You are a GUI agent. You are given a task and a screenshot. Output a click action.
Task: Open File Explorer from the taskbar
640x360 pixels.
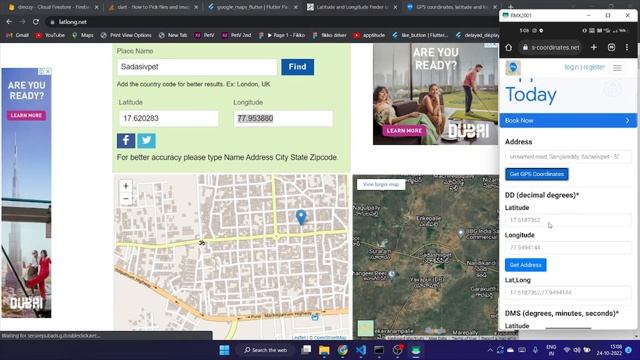[x=324, y=350]
